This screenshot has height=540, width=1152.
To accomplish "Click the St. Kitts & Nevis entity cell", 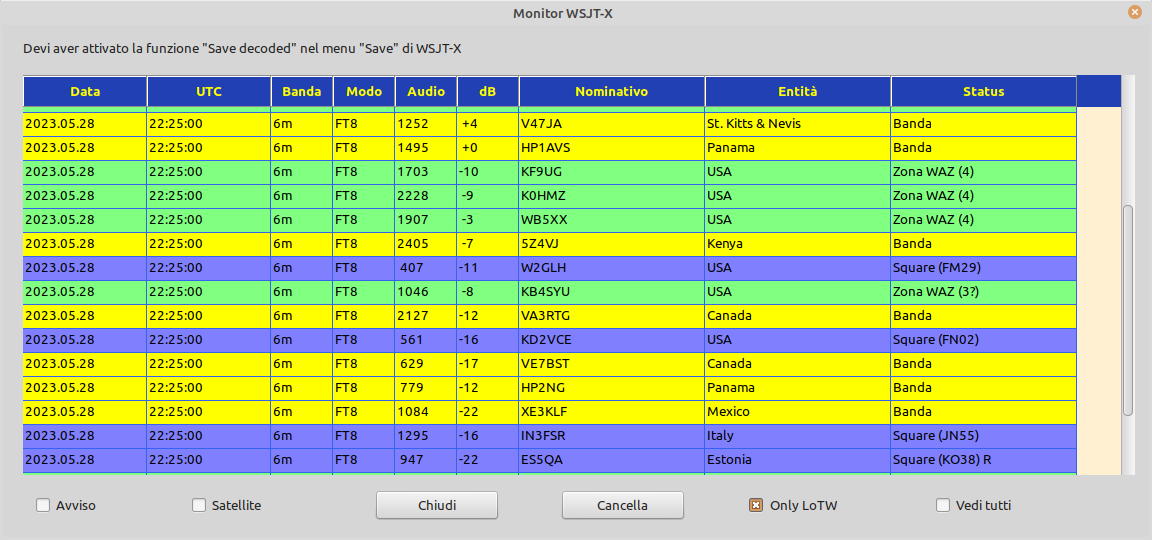I will pos(797,124).
